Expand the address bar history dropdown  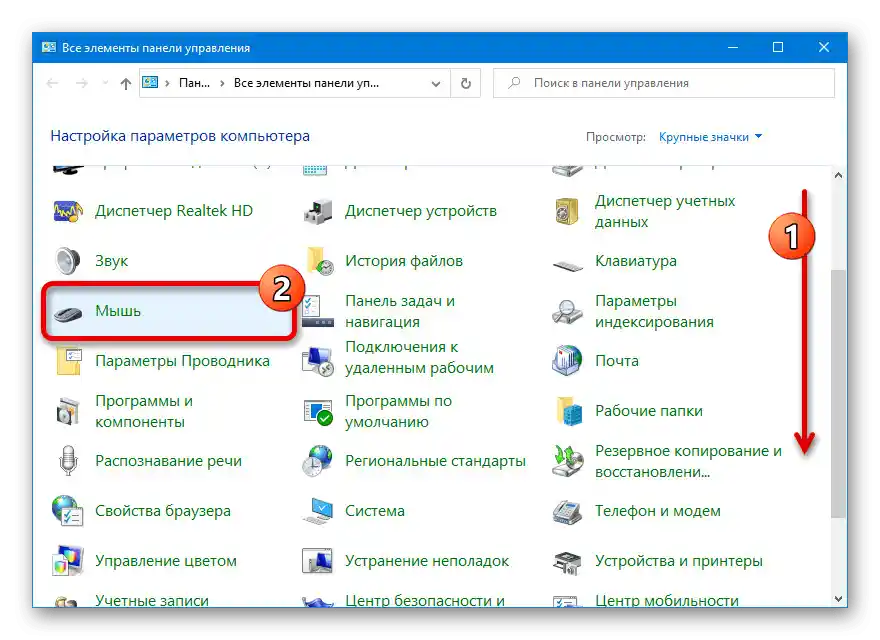point(436,84)
